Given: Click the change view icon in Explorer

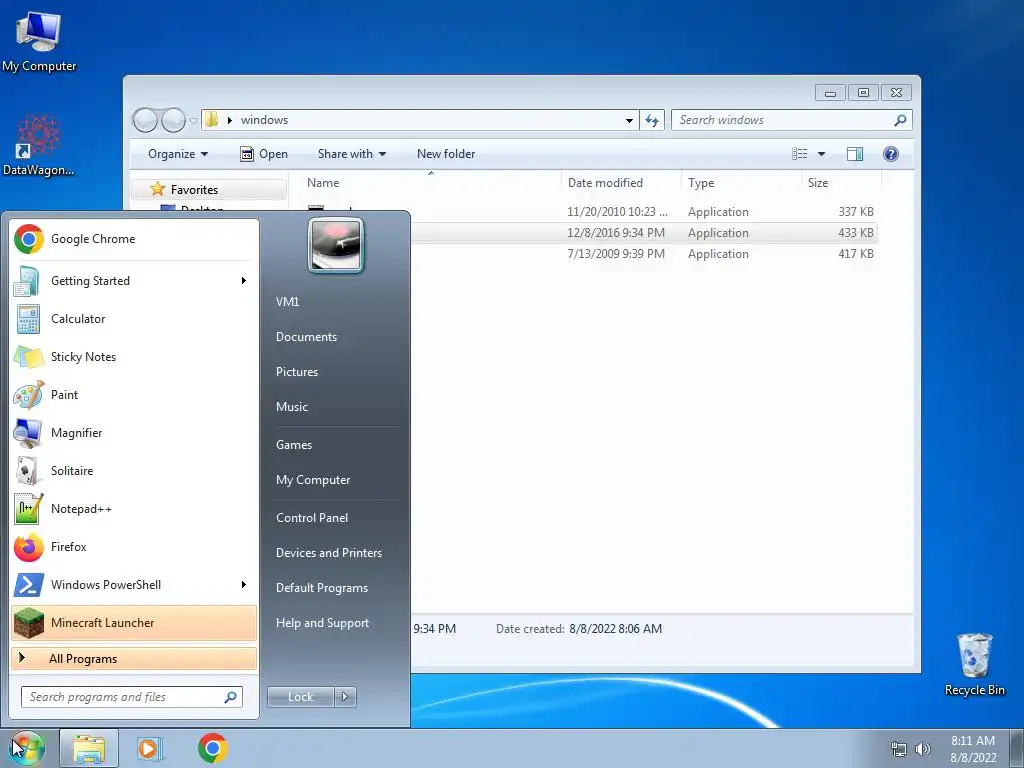Looking at the screenshot, I should [x=800, y=153].
